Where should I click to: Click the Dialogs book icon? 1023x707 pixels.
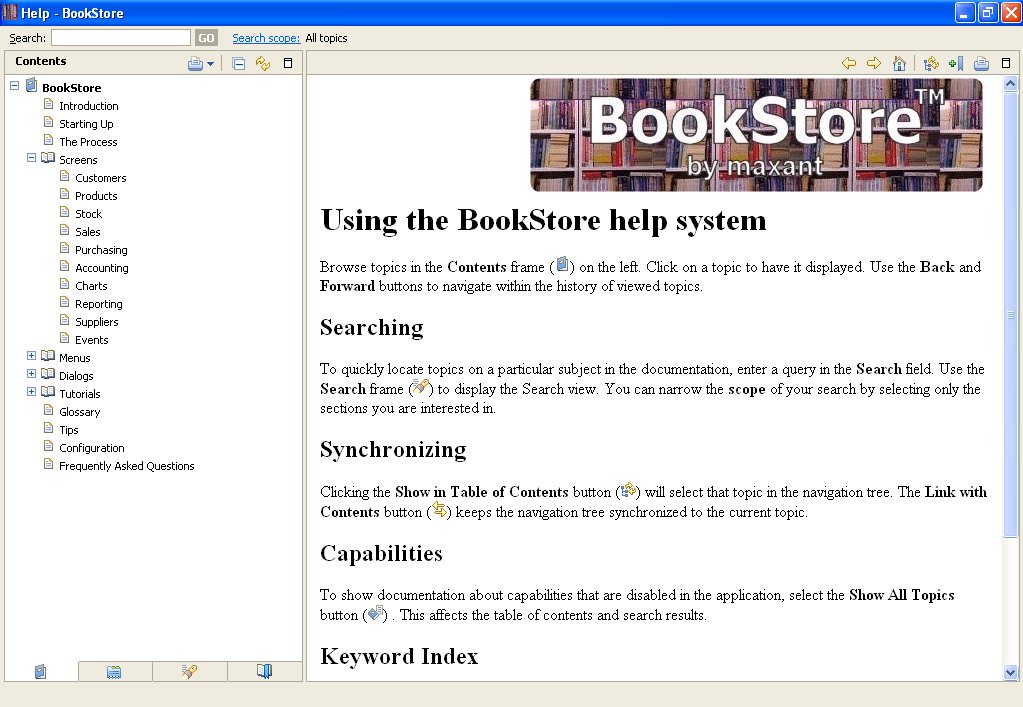(x=48, y=374)
